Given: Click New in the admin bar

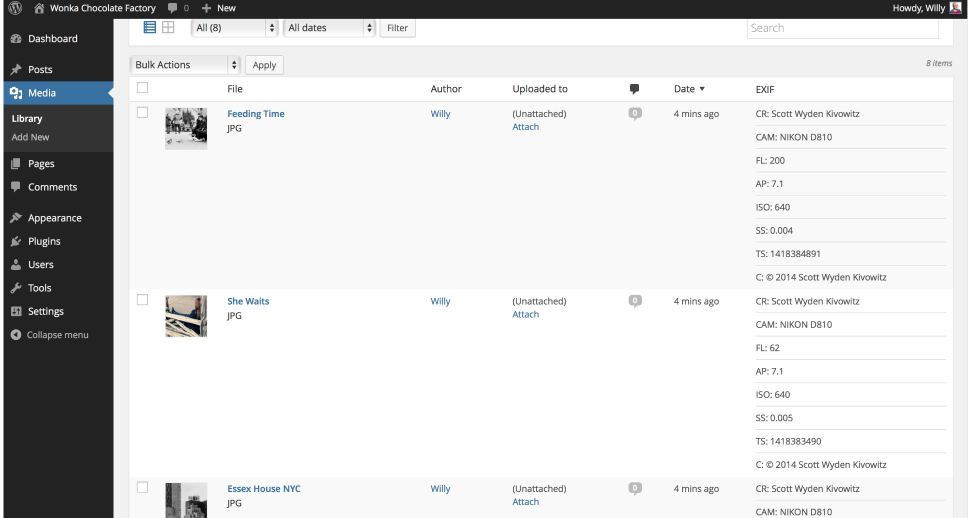Looking at the screenshot, I should pos(226,8).
